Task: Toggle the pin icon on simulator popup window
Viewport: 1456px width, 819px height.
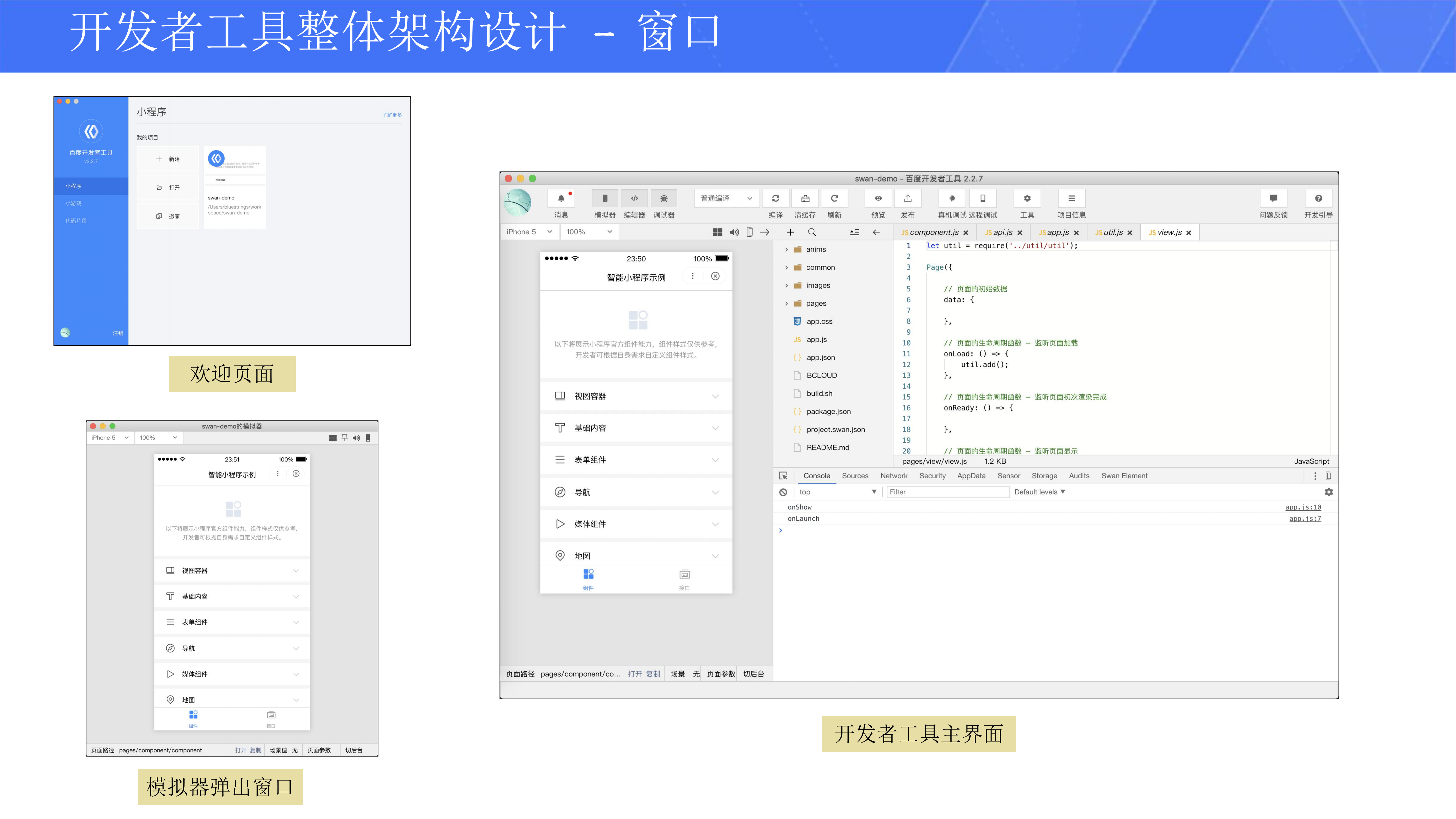Action: 344,438
